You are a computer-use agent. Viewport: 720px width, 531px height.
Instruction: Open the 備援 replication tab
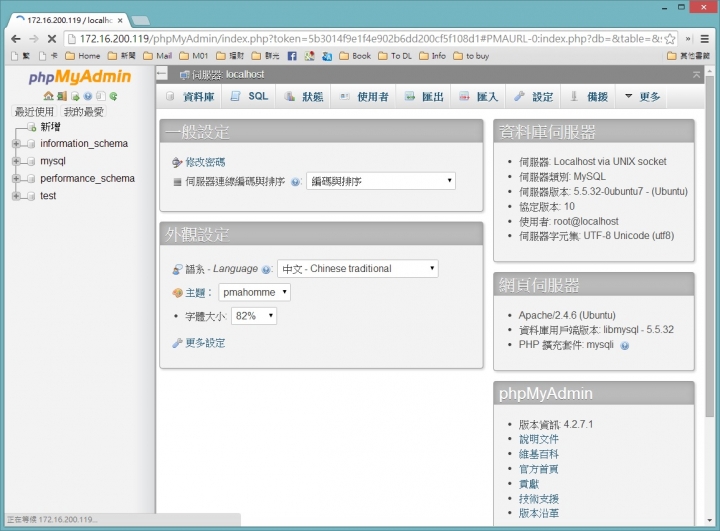[589, 96]
